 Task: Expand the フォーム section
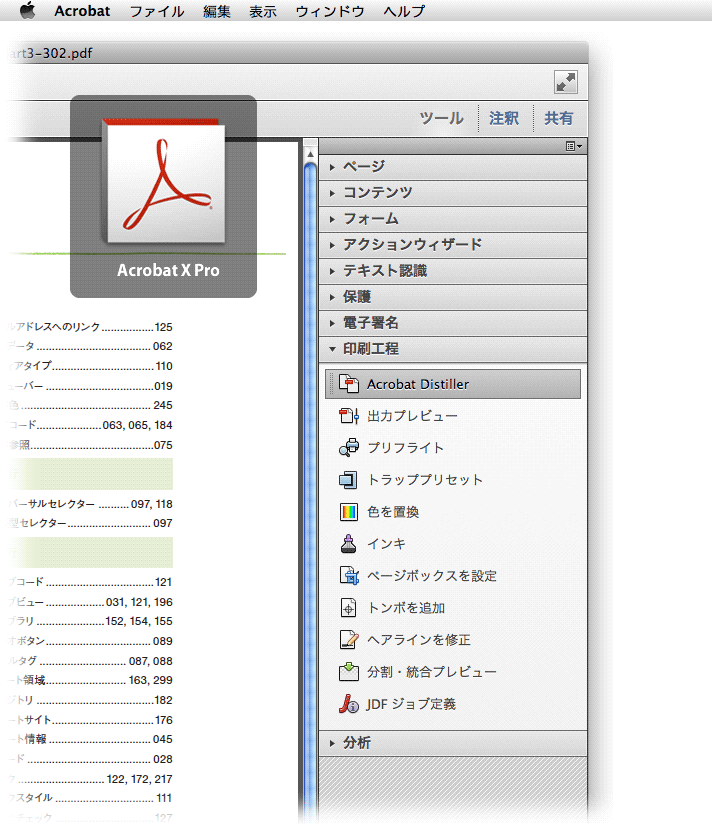[453, 219]
